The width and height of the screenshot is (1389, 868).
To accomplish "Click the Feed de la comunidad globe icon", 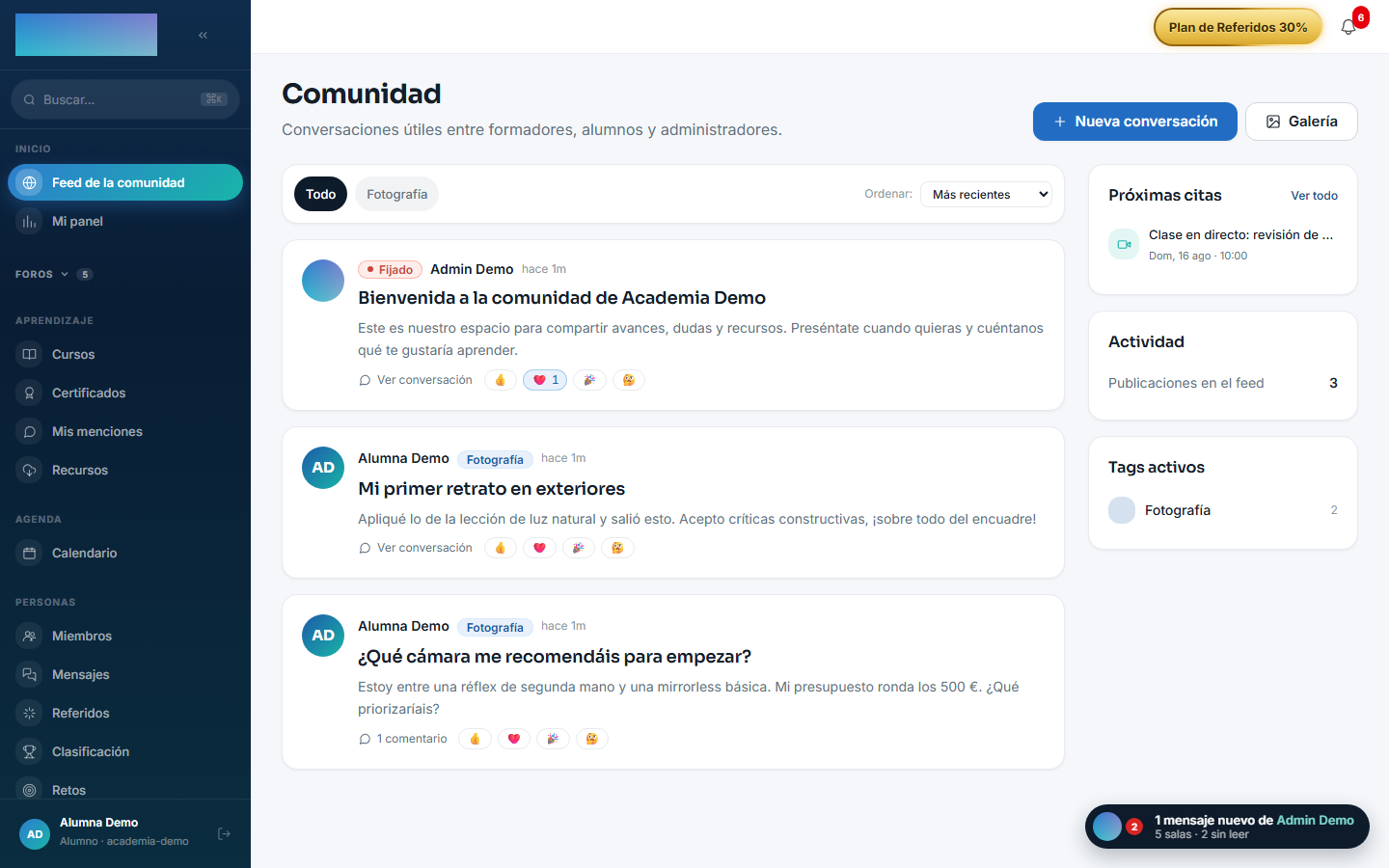I will 30,182.
